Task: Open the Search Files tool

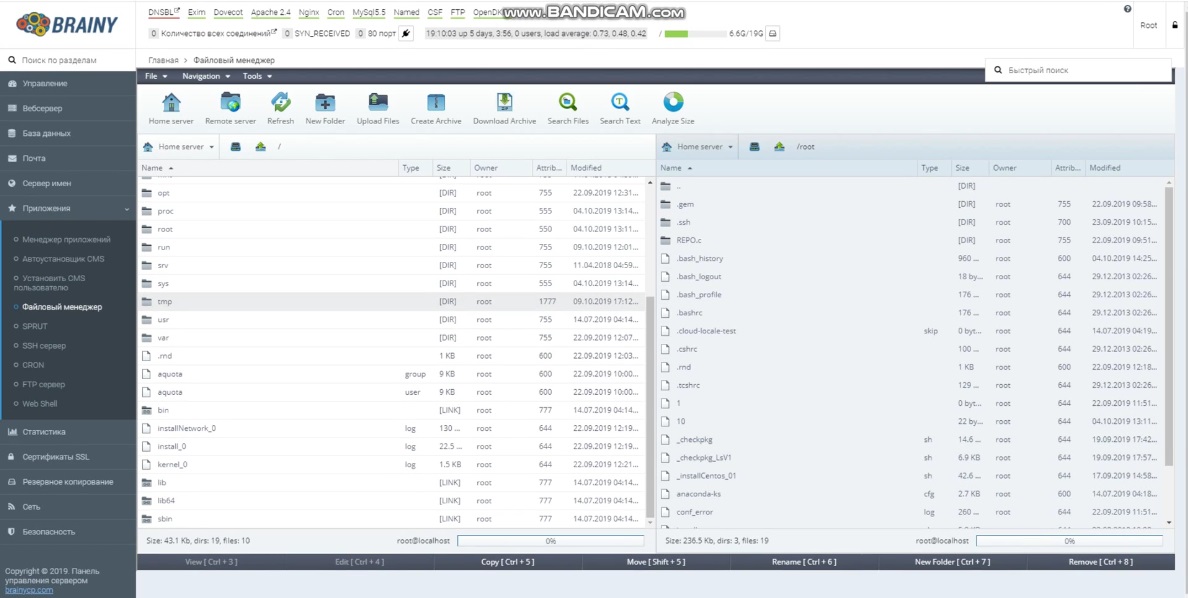Action: tap(568, 103)
